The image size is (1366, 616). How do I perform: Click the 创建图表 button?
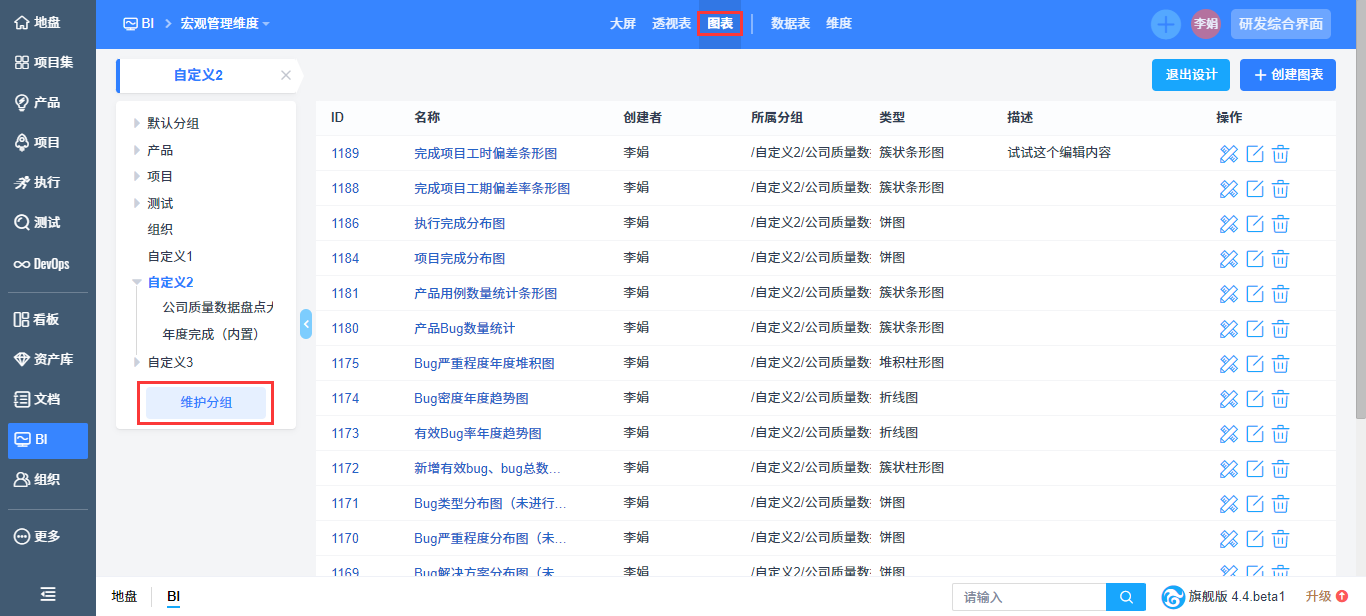[1287, 75]
